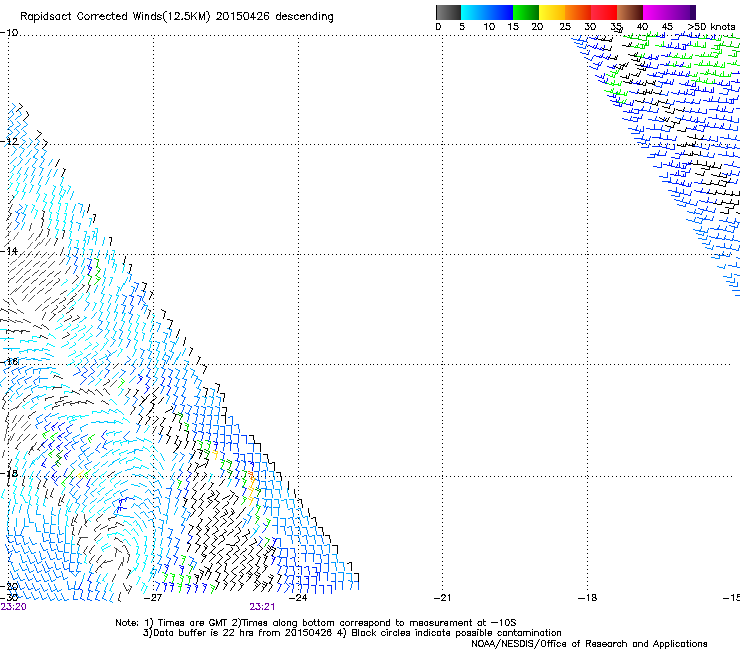740x650 pixels.
Task: Click the chart title 'Rapidsact Corrected Winds(12.5KM)'
Action: click(115, 17)
